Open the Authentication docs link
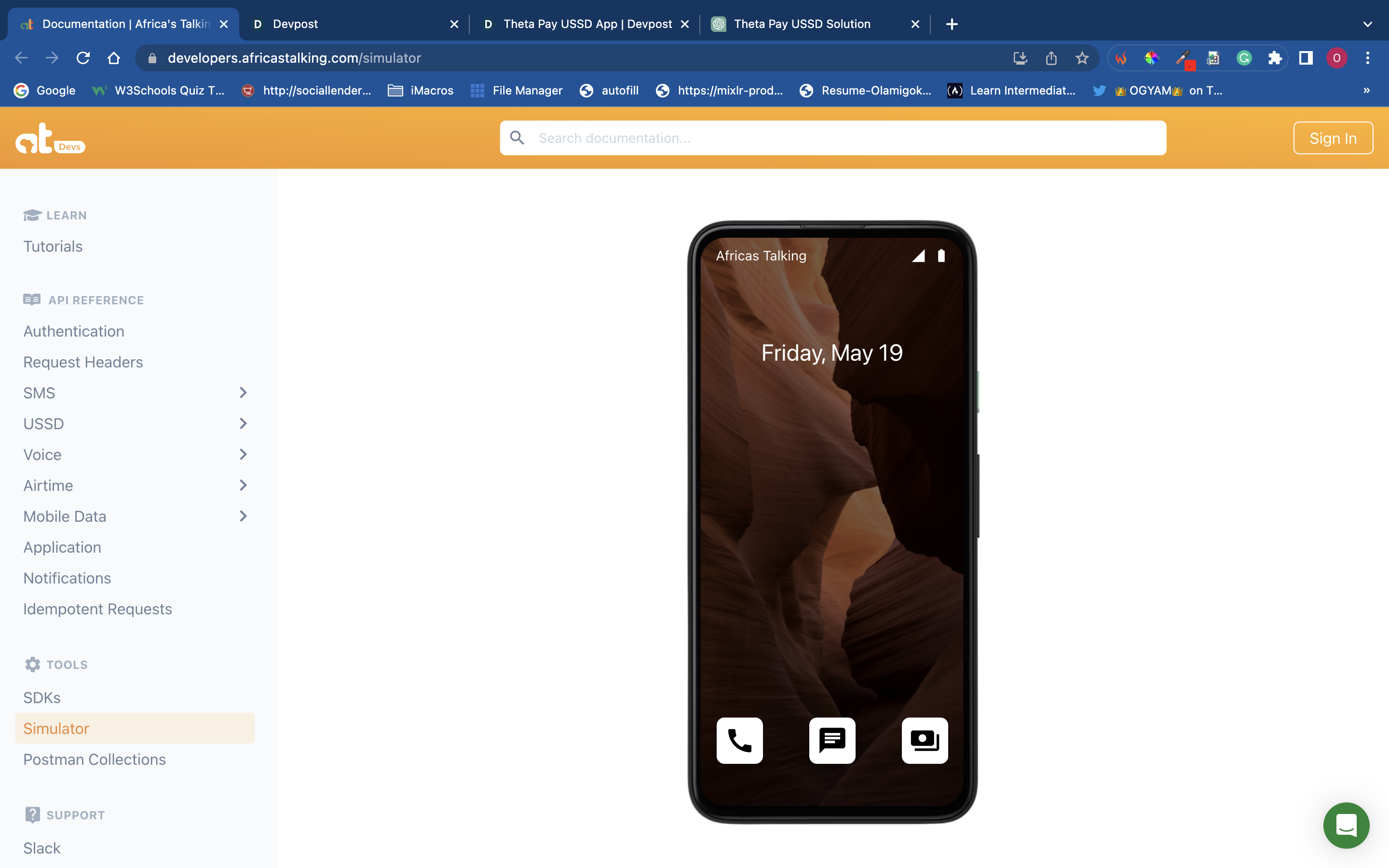 (74, 331)
